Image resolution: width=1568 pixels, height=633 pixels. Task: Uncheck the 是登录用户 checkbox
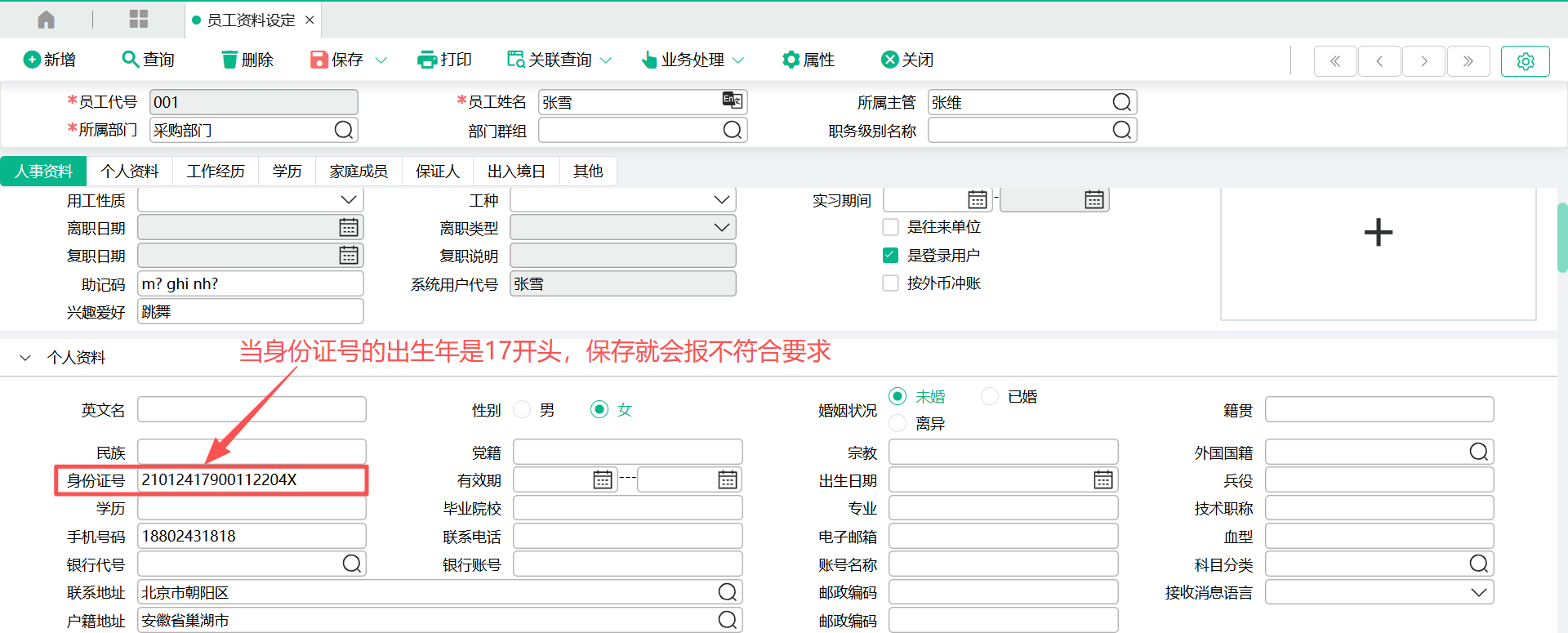pyautogui.click(x=891, y=256)
